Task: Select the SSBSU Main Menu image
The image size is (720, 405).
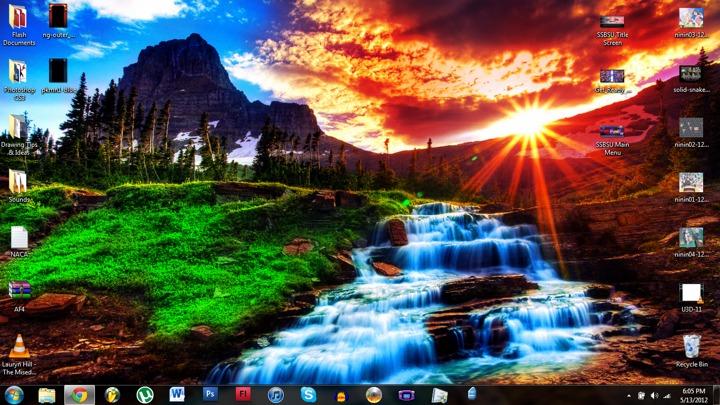Action: [x=612, y=140]
